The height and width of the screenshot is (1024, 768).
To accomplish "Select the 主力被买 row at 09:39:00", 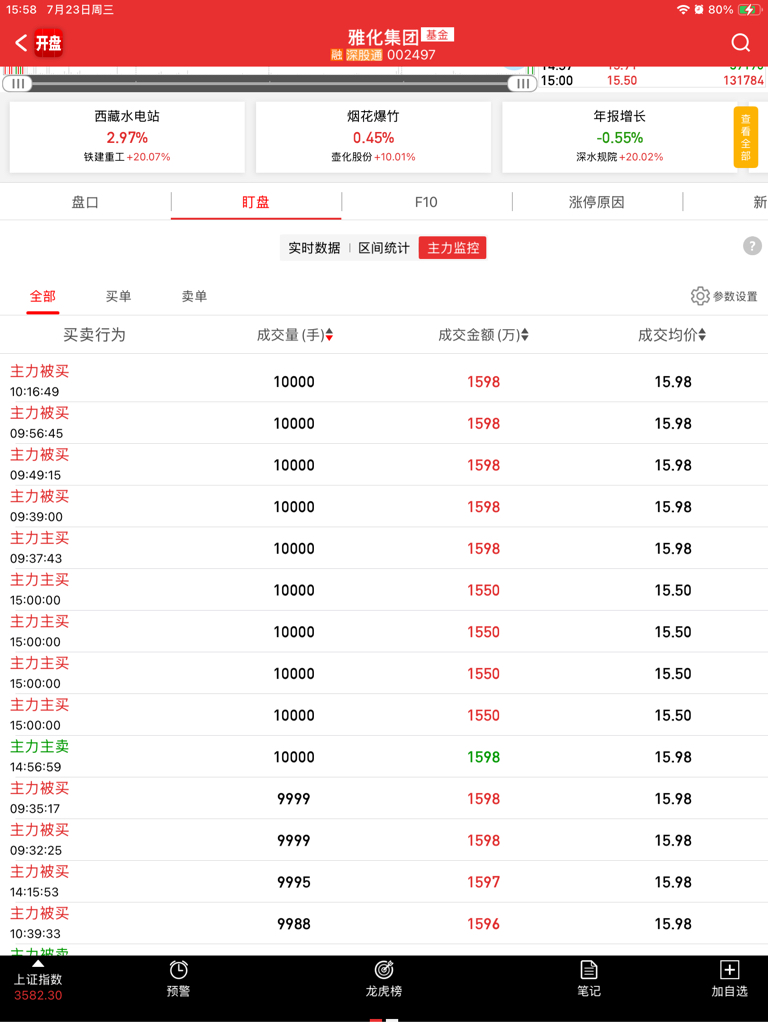I will click(x=384, y=507).
